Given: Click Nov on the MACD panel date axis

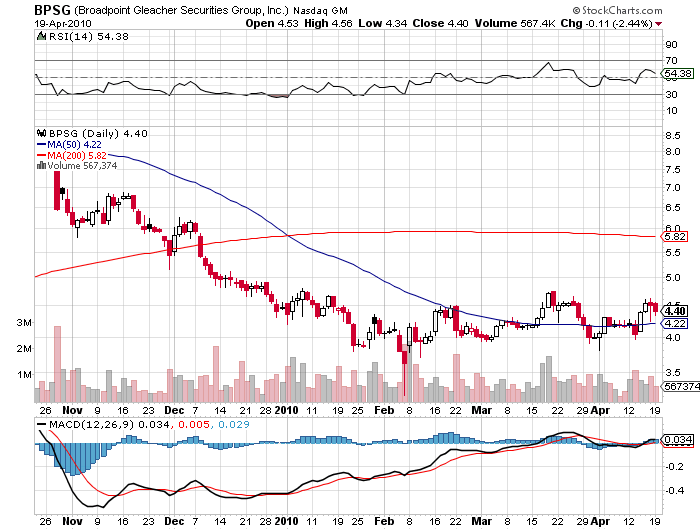Looking at the screenshot, I should [72, 521].
